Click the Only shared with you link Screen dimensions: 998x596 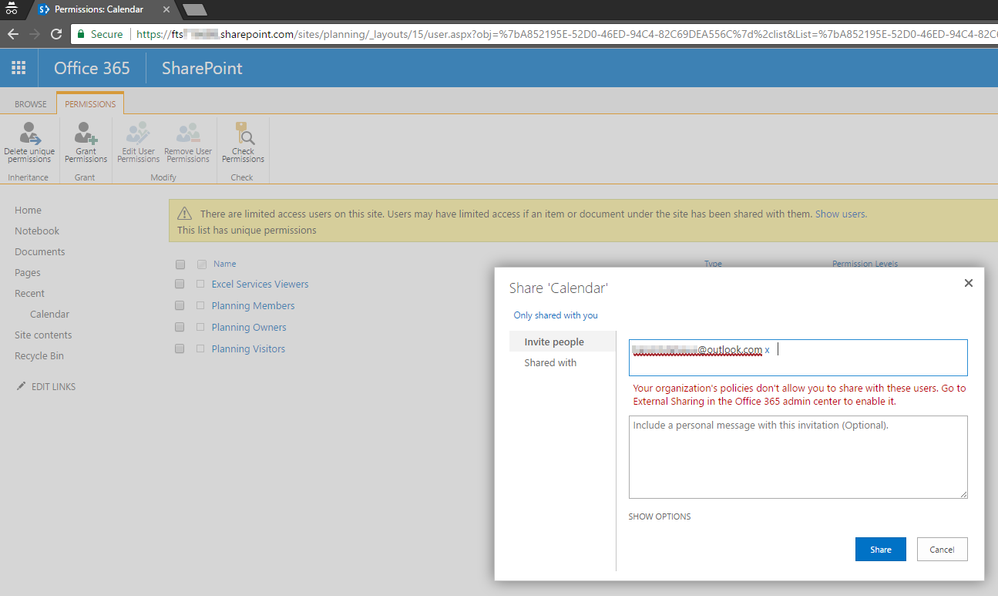click(556, 315)
